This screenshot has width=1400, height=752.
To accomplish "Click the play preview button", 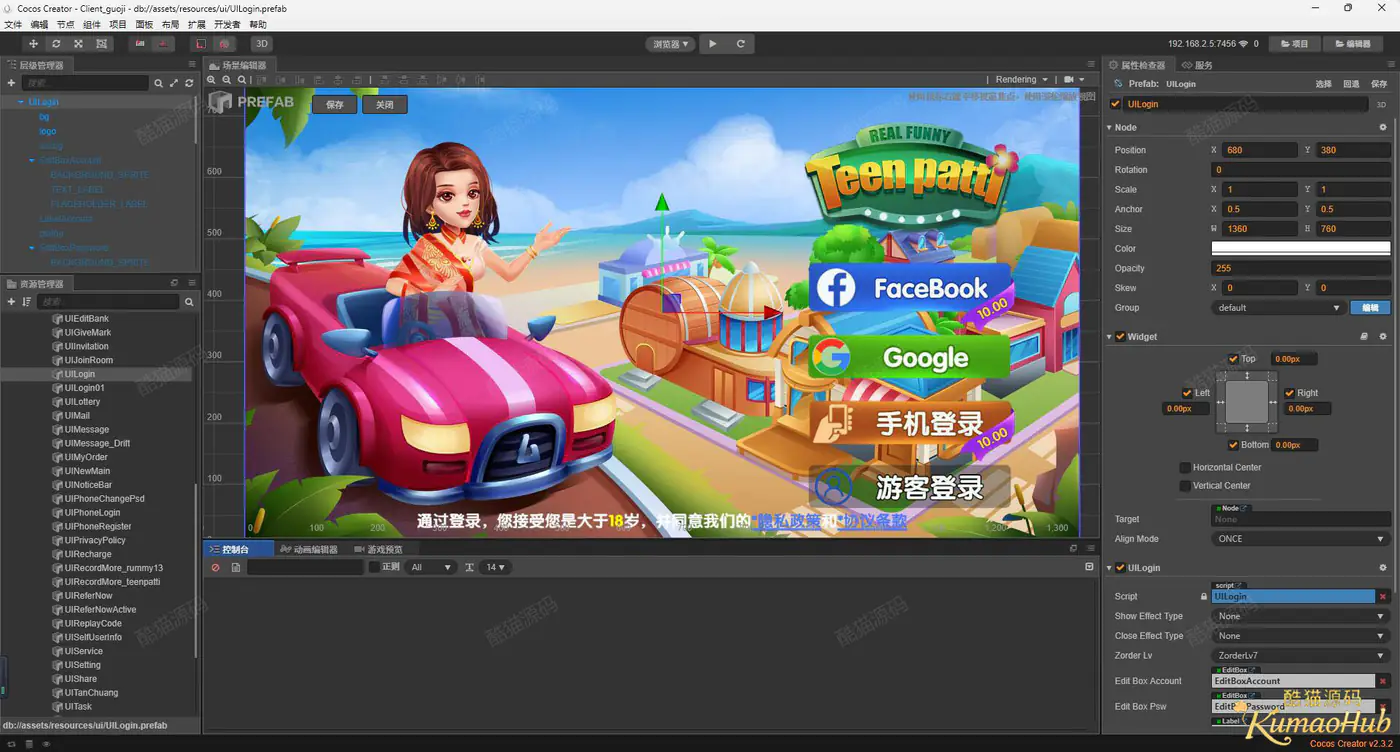I will 713,44.
